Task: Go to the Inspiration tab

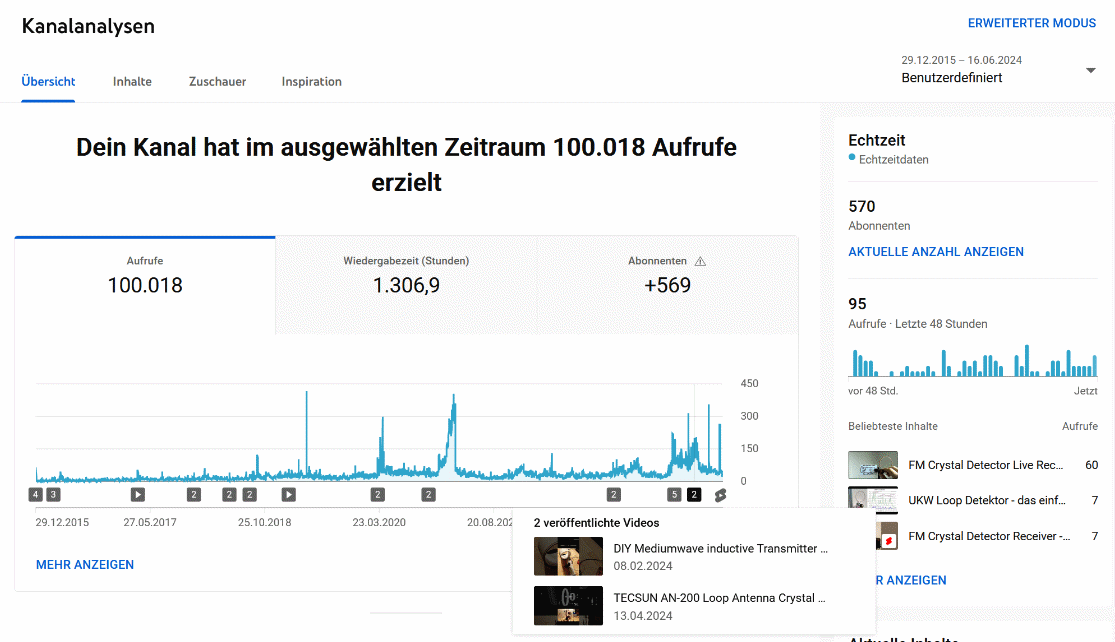Action: pos(311,82)
